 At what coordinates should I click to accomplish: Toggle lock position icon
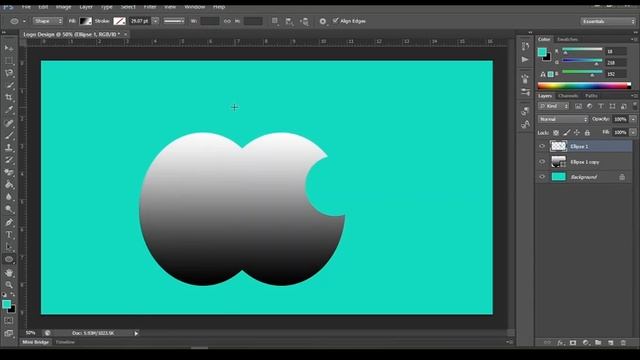point(577,133)
